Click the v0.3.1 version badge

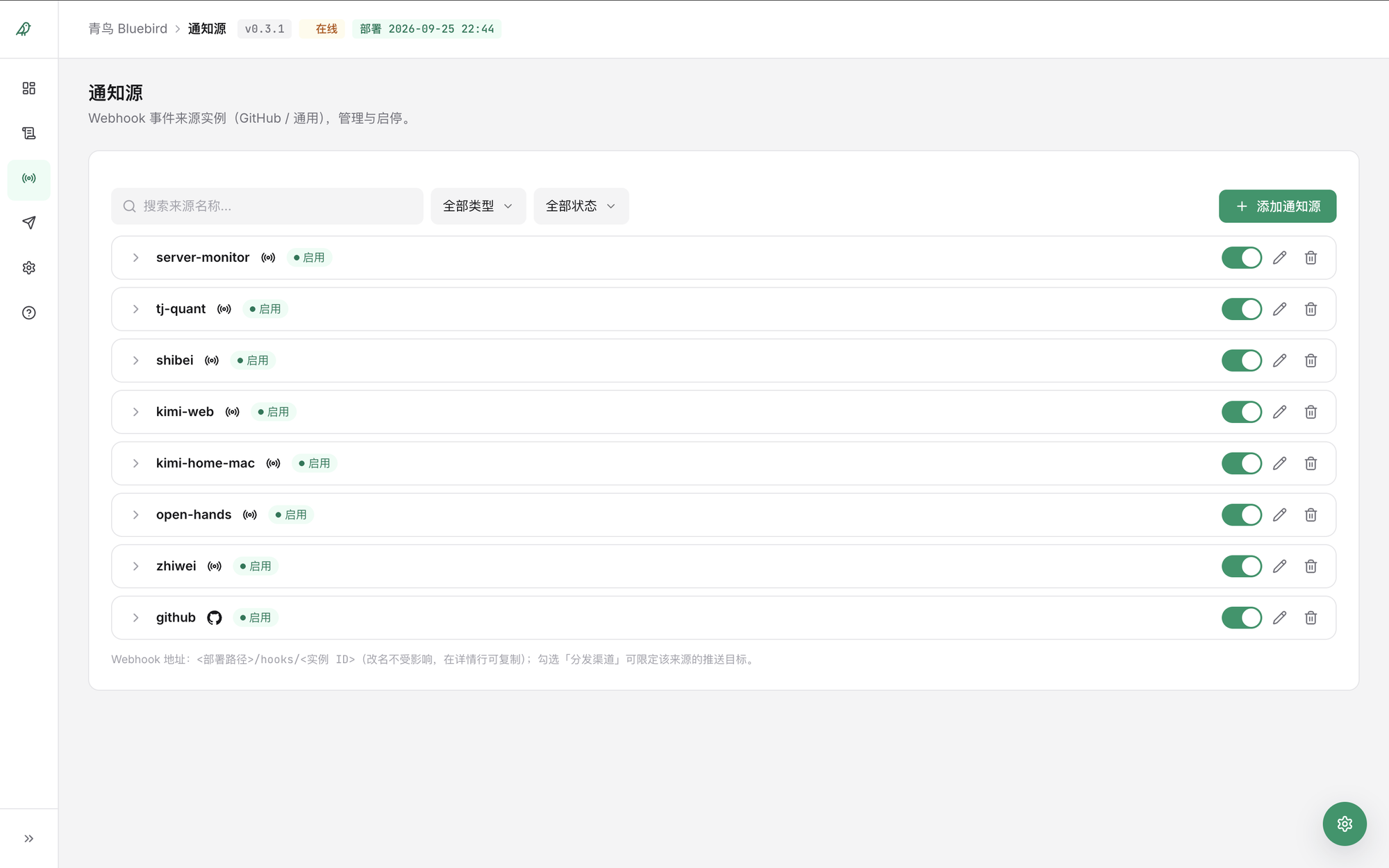click(x=265, y=28)
